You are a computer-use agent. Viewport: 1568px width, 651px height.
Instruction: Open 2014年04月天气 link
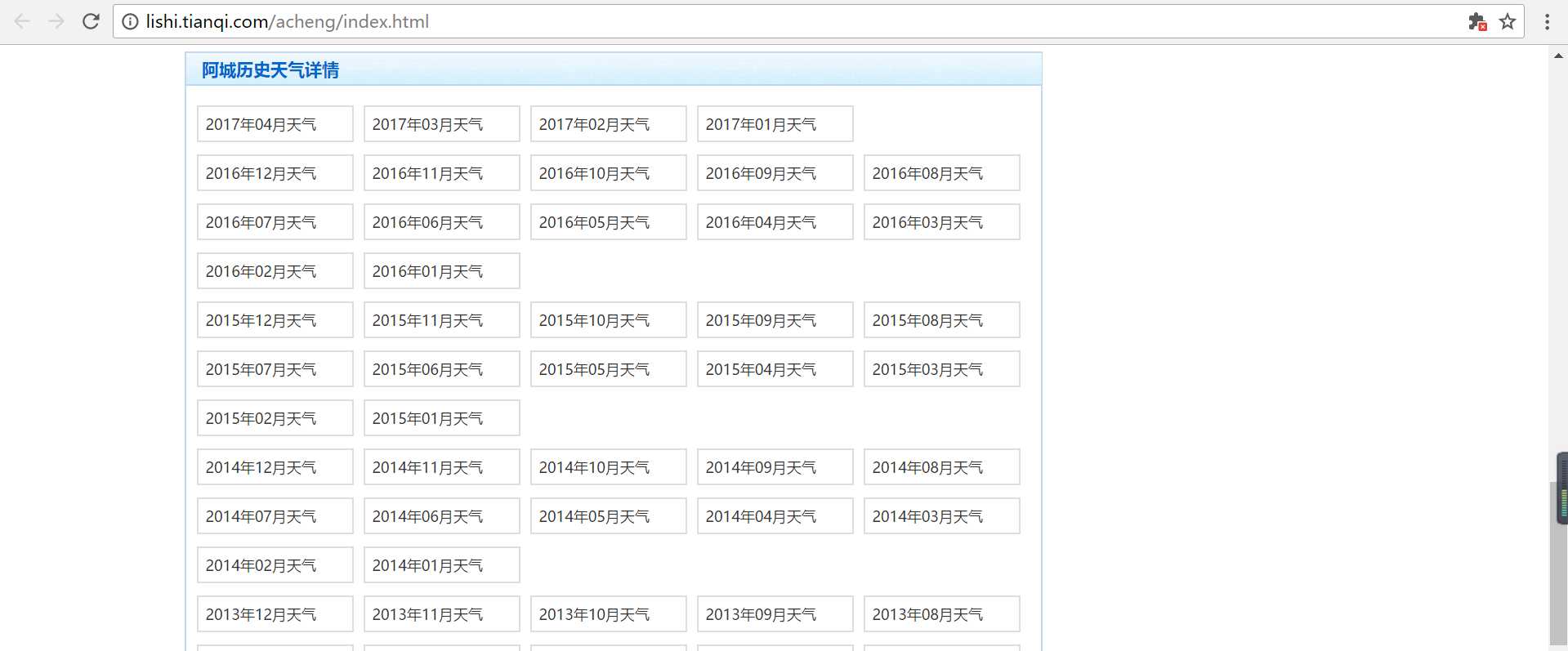(775, 516)
